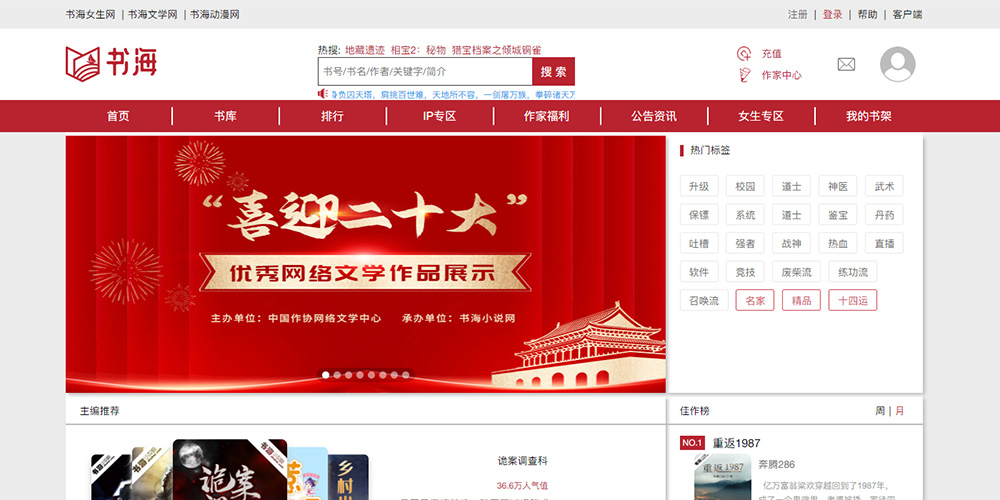This screenshot has width=1000, height=500.
Task: Click the 直播 tag
Action: coord(885,243)
